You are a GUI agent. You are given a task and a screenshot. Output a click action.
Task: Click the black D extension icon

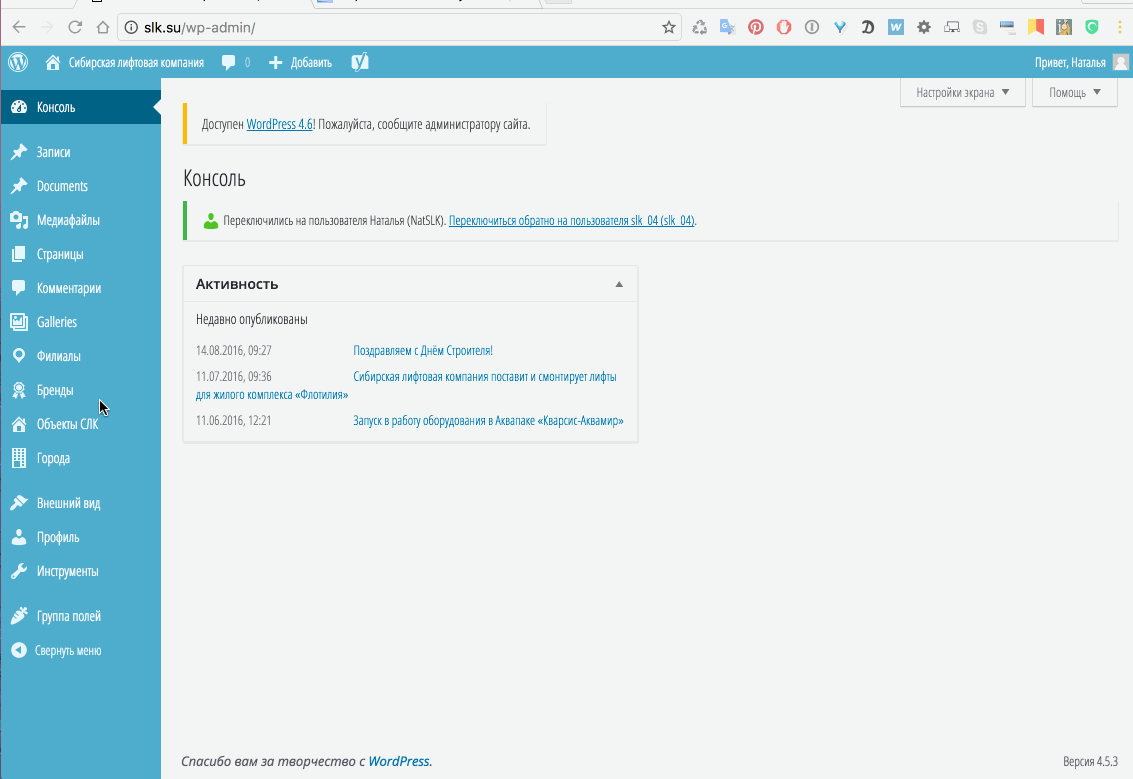[x=868, y=27]
